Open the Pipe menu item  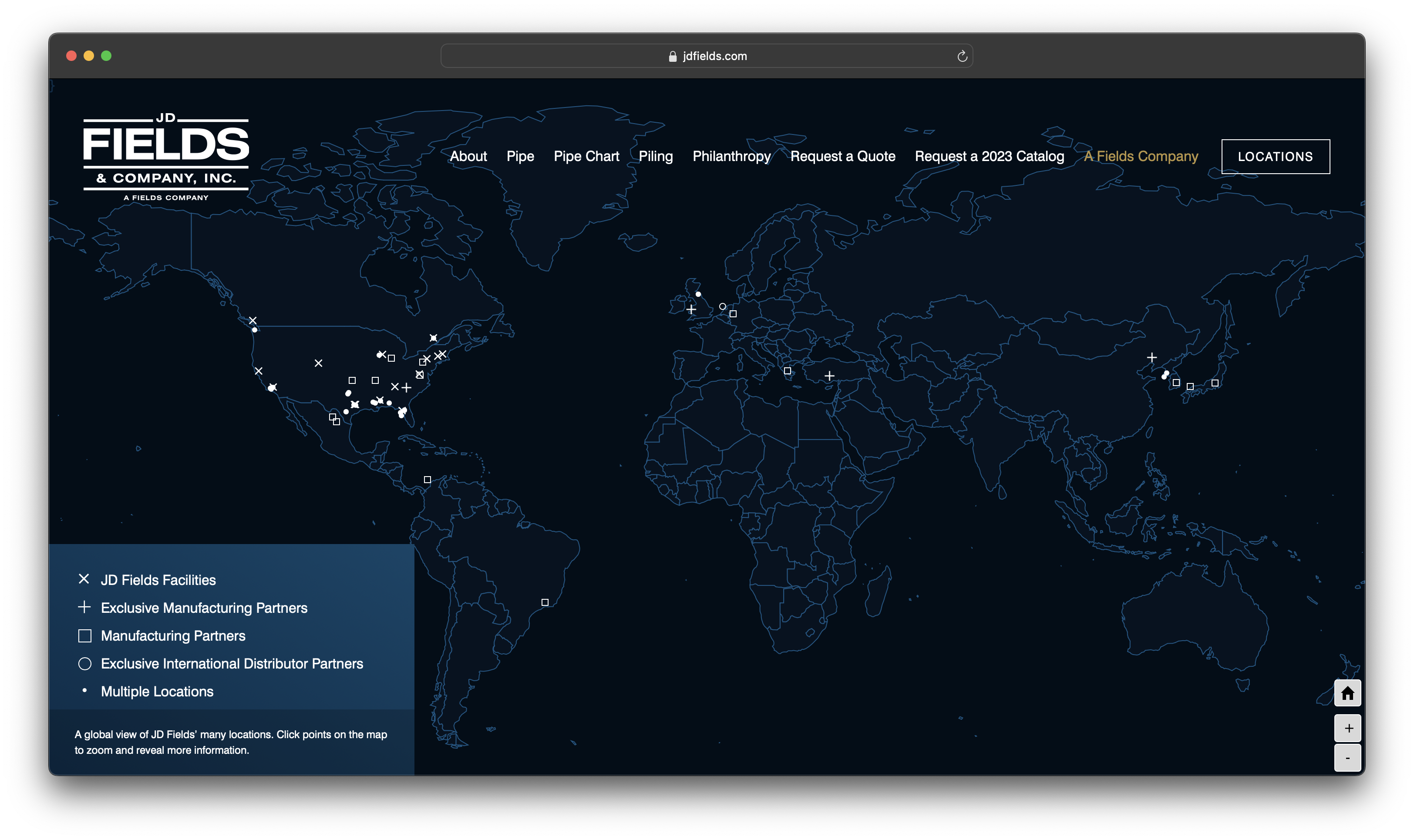(520, 156)
